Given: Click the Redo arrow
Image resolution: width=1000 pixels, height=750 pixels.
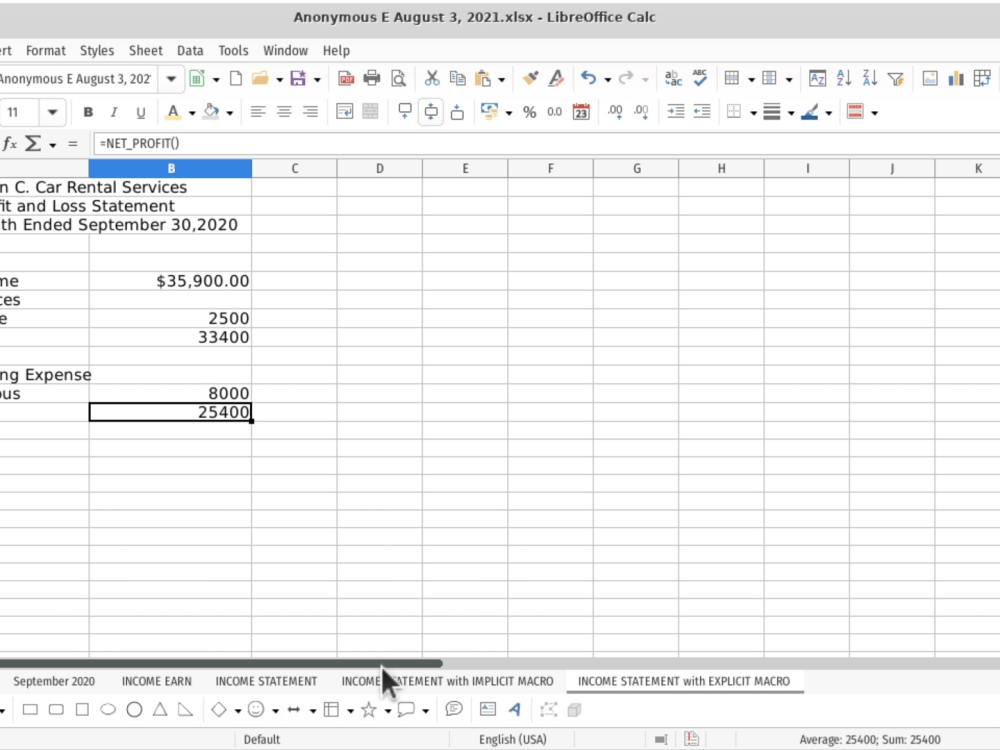Looking at the screenshot, I should pyautogui.click(x=626, y=79).
